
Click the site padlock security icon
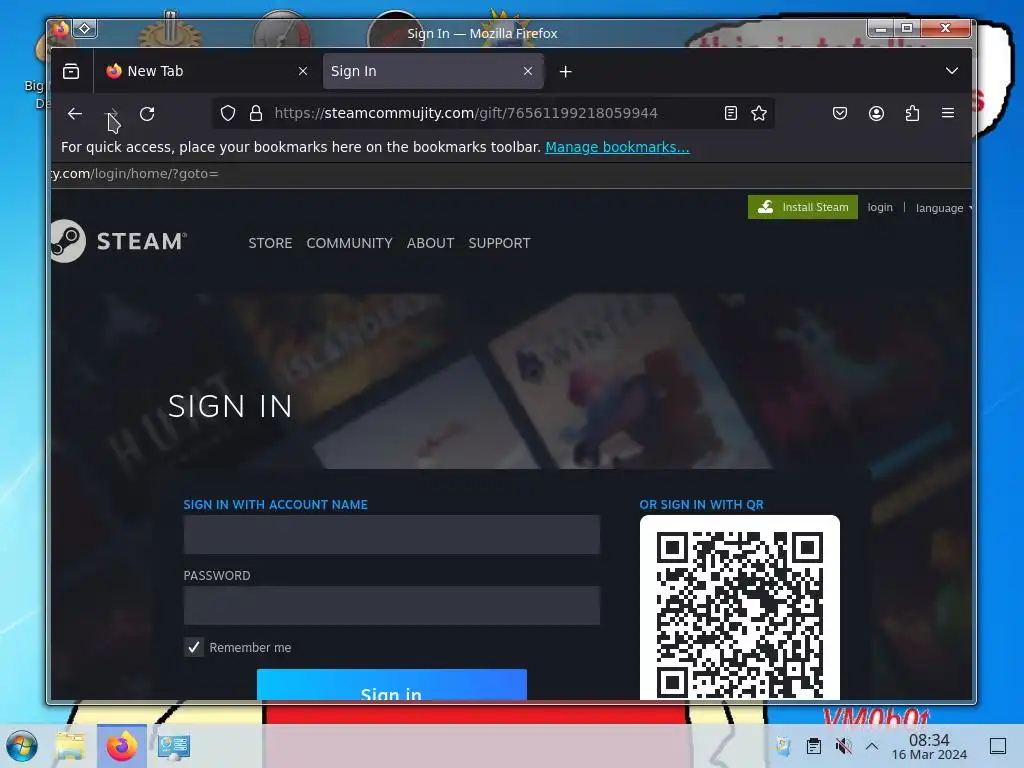point(256,113)
